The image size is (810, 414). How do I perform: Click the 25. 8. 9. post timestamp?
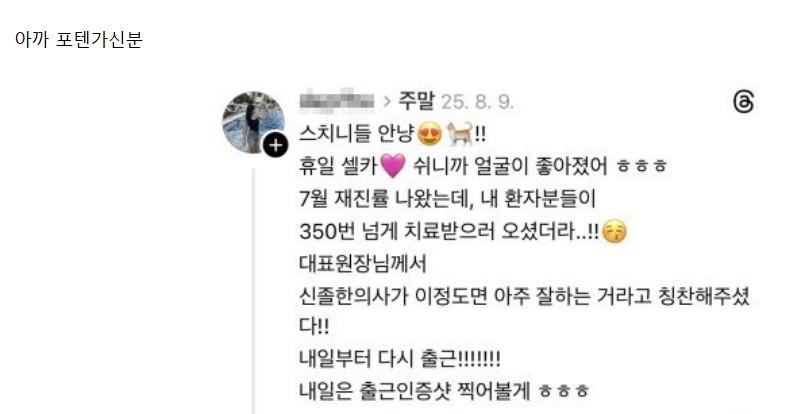coord(477,102)
